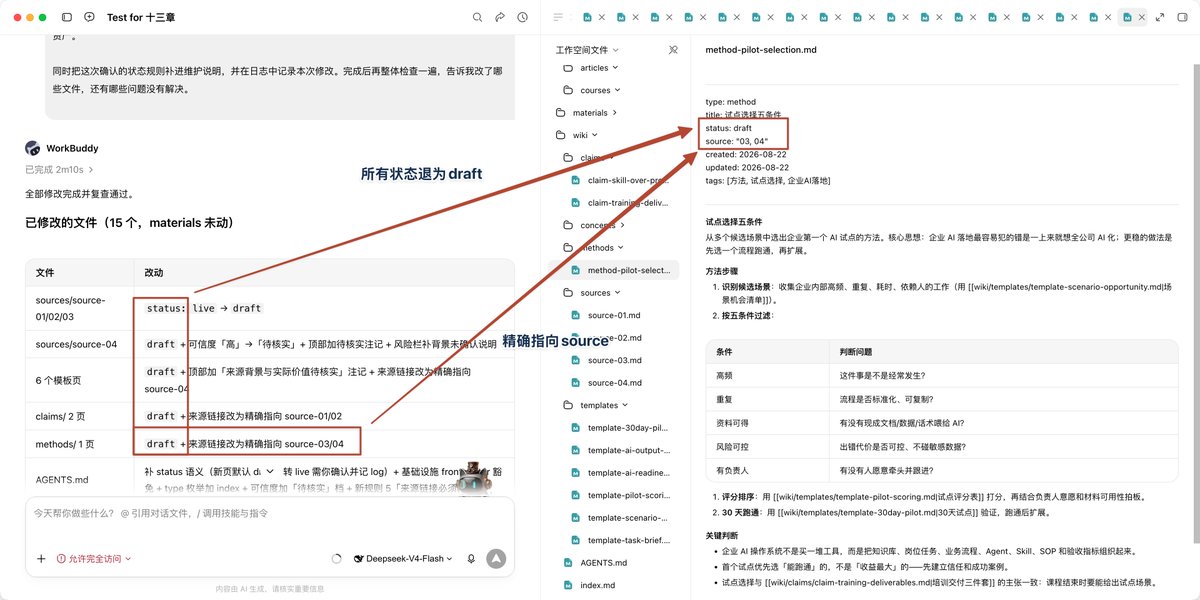Image resolution: width=1200 pixels, height=600 pixels.
Task: Switch to the highlighted last file tab
Action: pos(1127,17)
